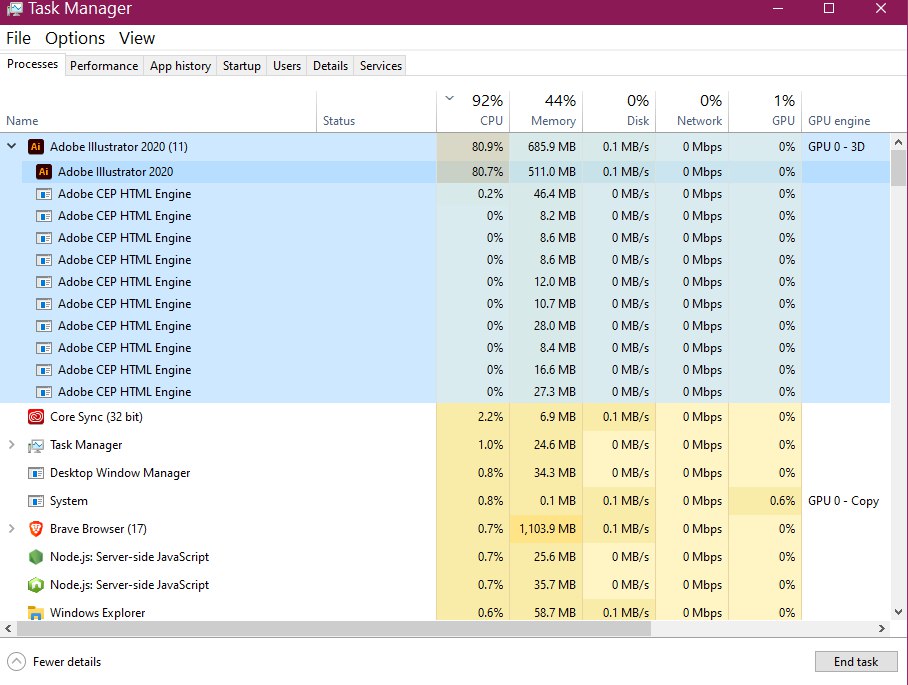Switch to the Performance tab
This screenshot has height=685, width=908.
coord(104,65)
